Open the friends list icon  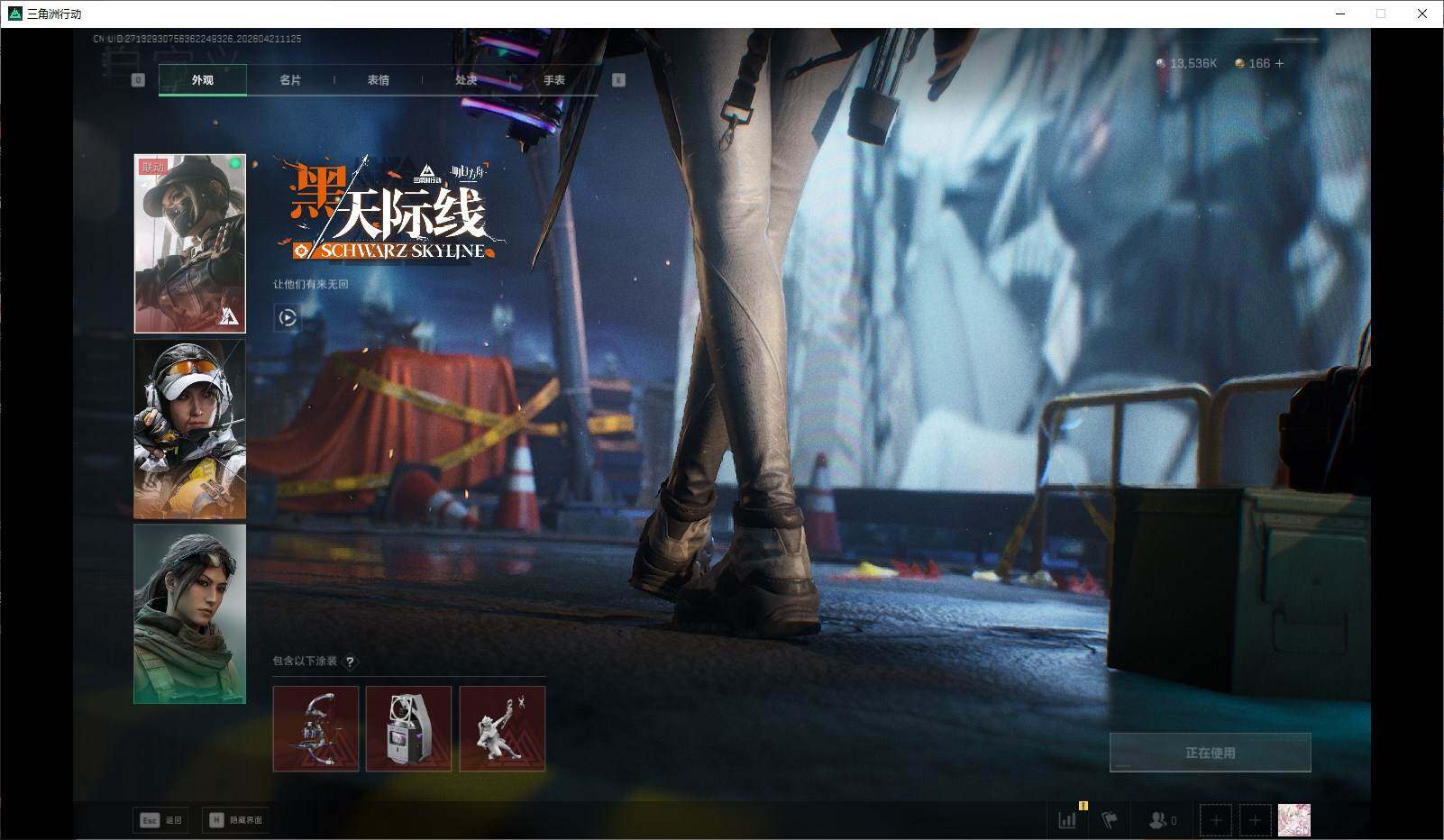tap(1163, 820)
